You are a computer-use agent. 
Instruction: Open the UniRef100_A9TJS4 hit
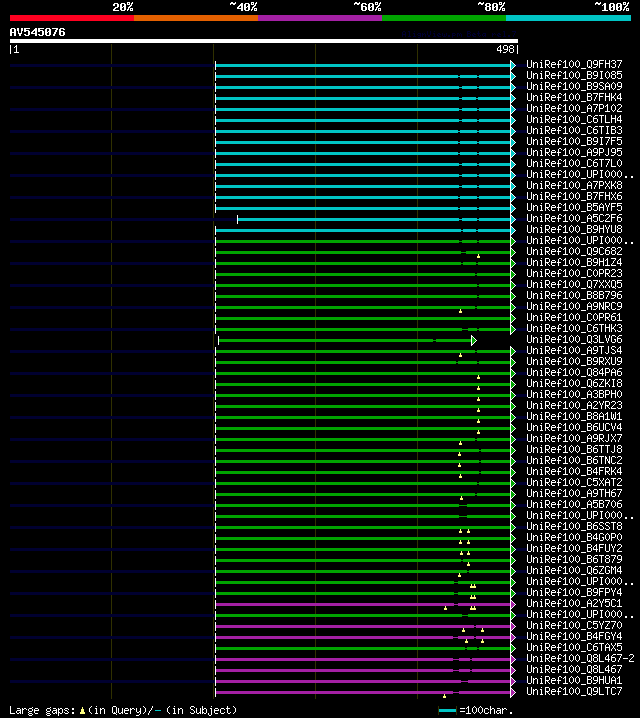coord(574,350)
